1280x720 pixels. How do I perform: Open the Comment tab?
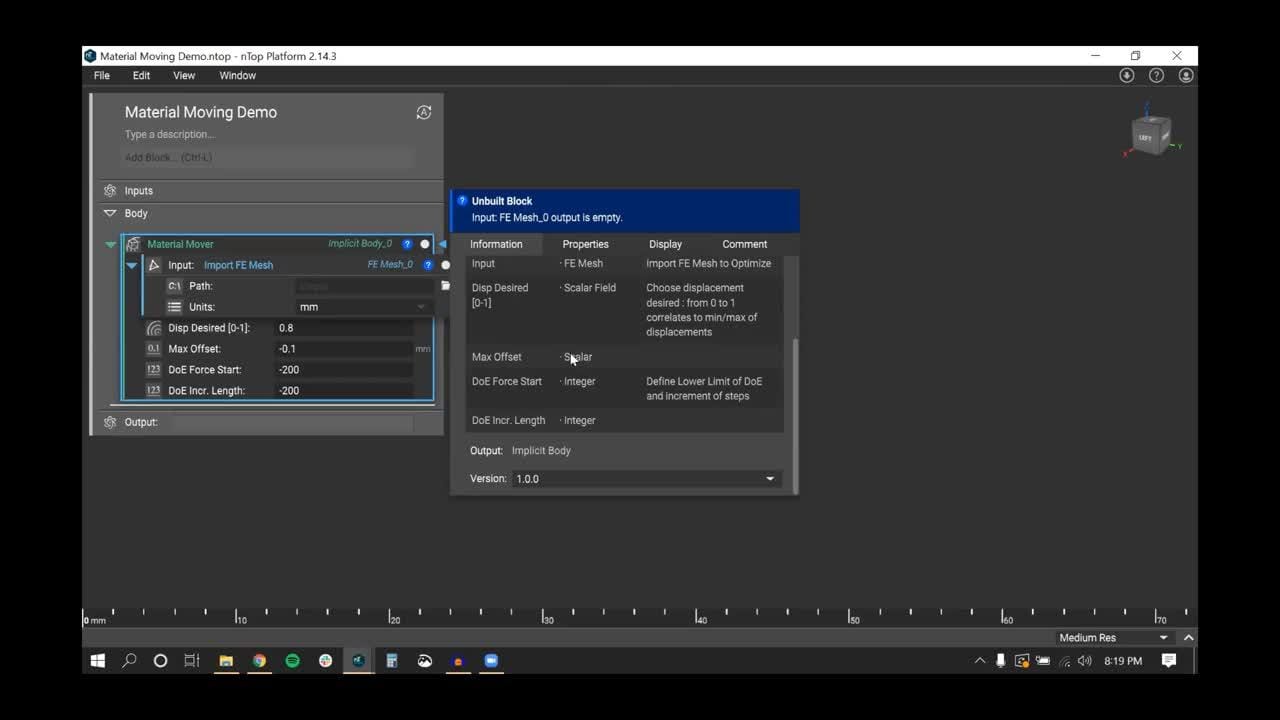745,244
